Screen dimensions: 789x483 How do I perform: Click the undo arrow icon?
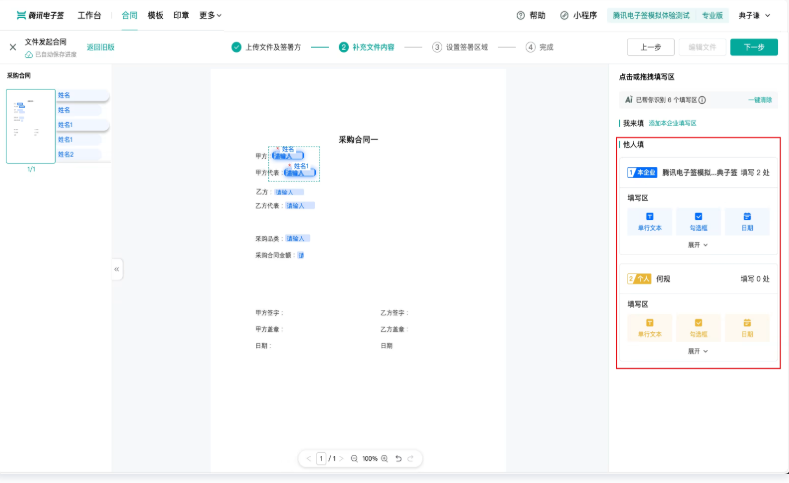[398, 458]
